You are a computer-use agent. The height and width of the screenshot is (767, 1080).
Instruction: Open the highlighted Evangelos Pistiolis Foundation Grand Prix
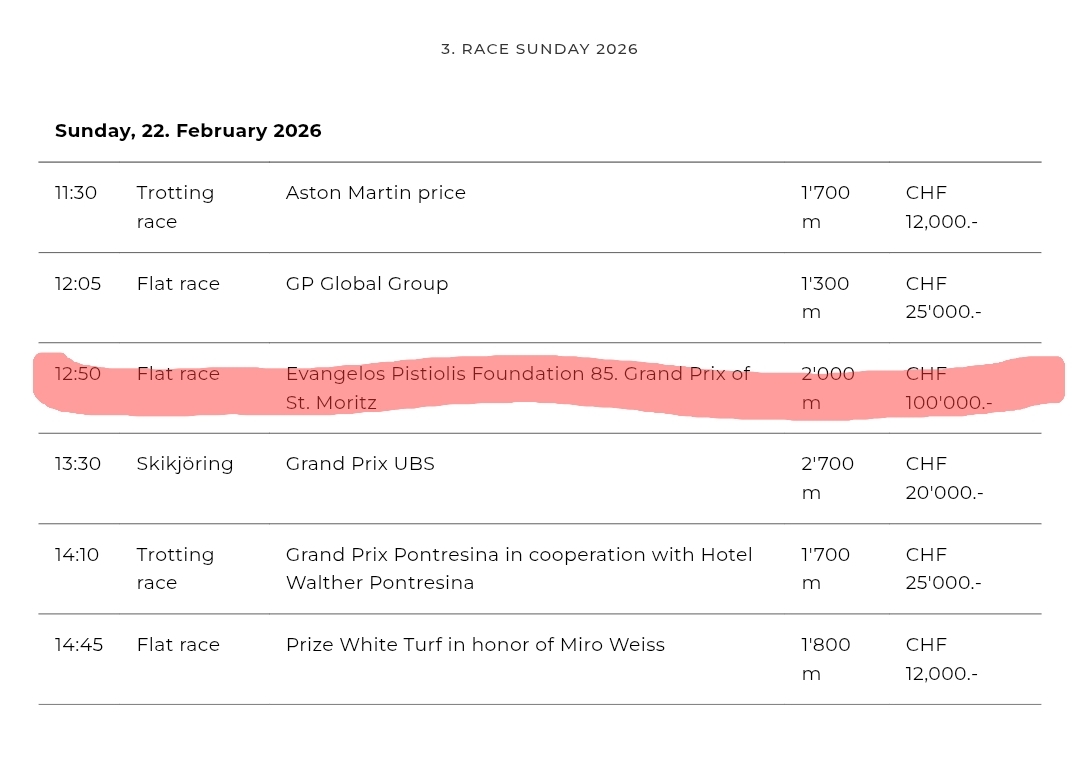pos(517,388)
